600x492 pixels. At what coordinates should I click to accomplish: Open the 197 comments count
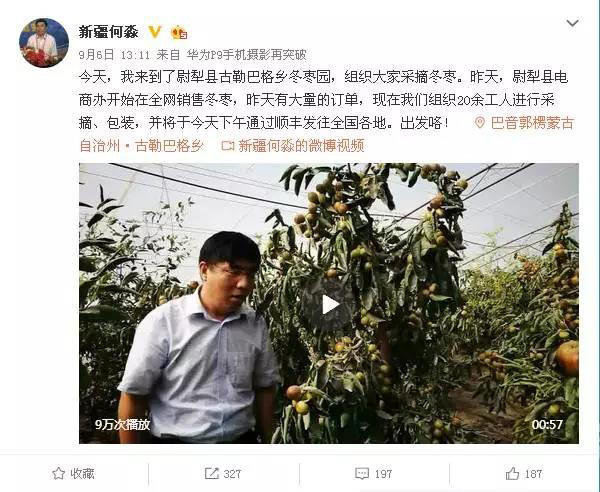point(383,474)
